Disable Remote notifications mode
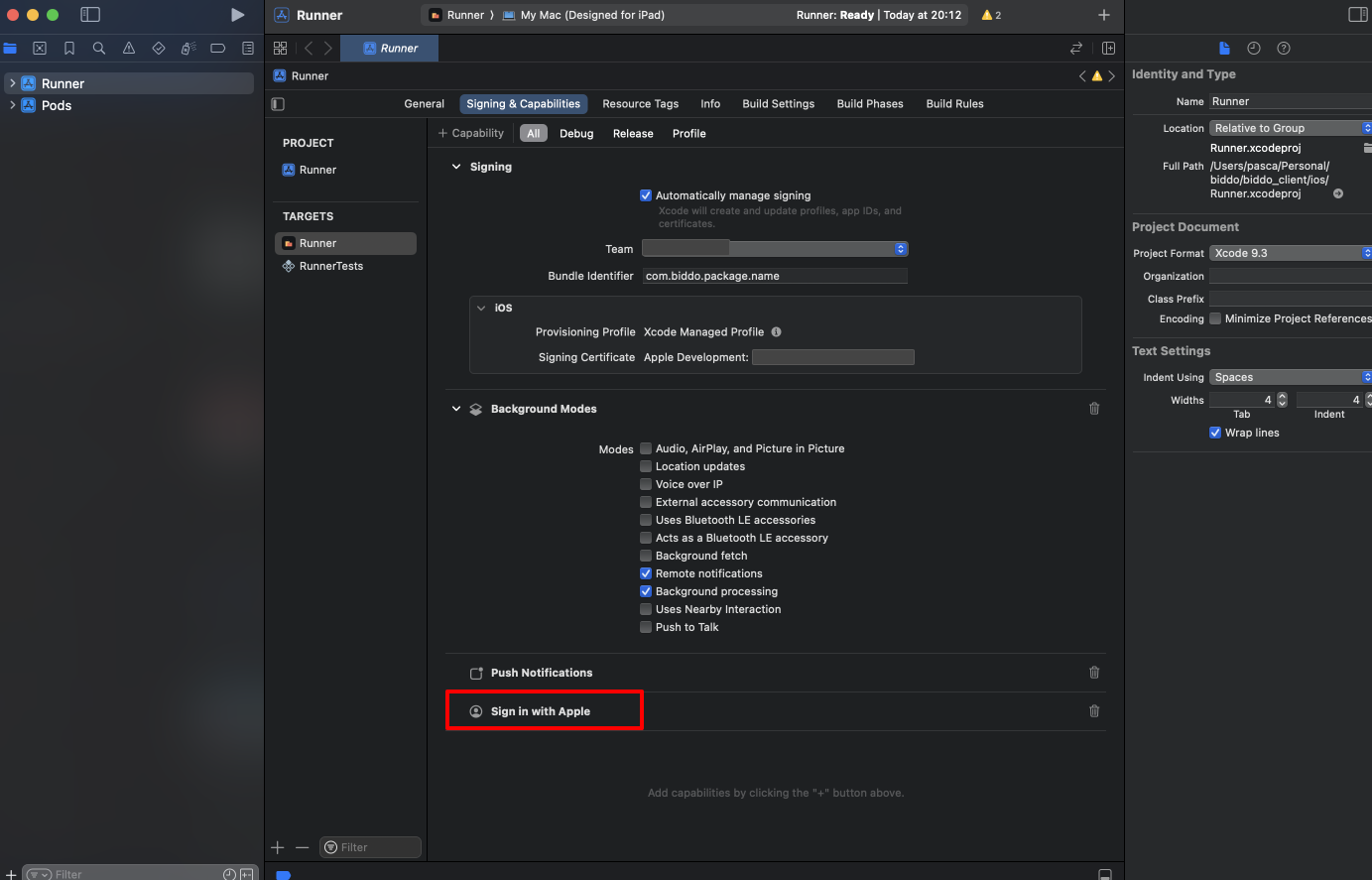 point(646,573)
